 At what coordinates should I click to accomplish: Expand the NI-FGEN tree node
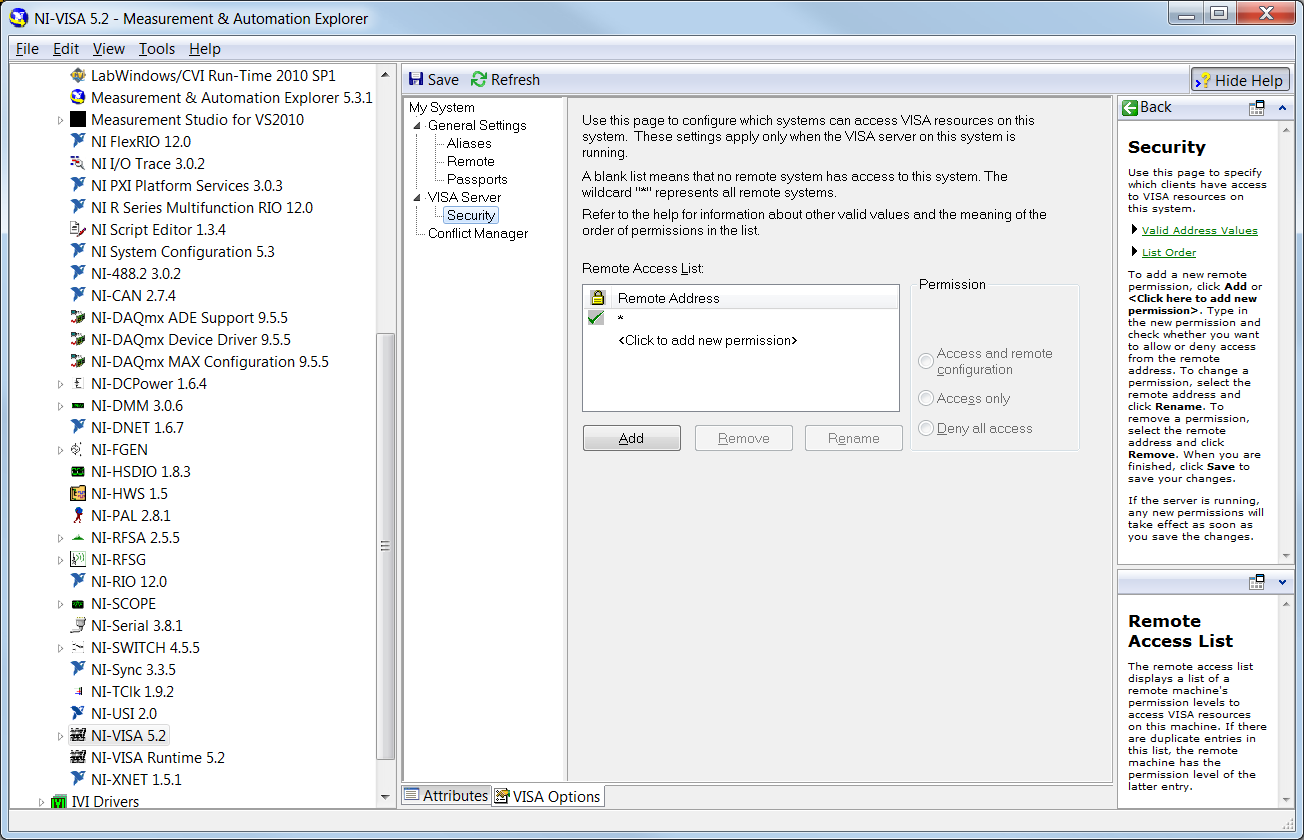point(60,450)
